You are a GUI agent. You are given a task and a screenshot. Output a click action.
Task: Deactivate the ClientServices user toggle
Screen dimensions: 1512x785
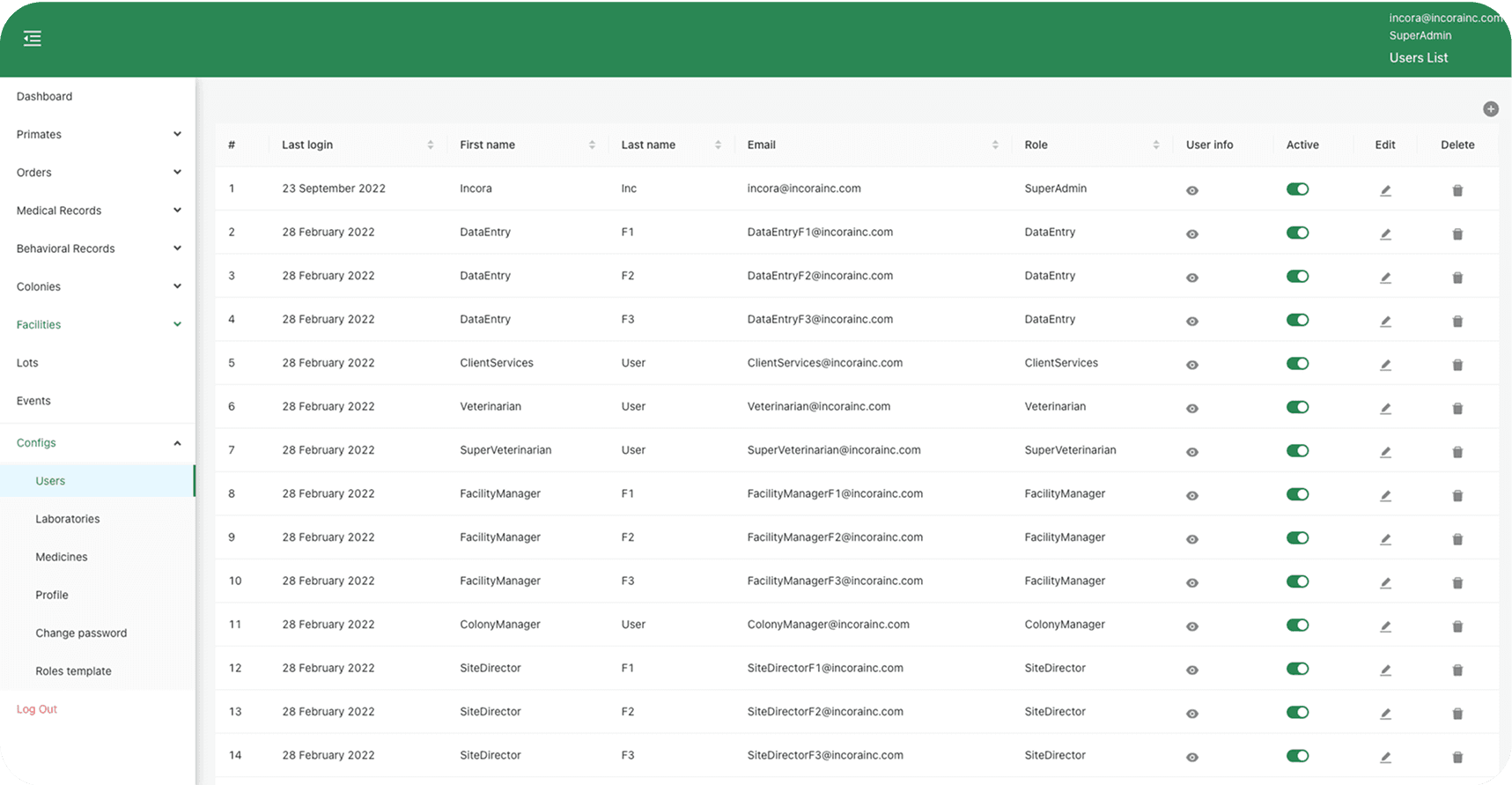click(1296, 363)
